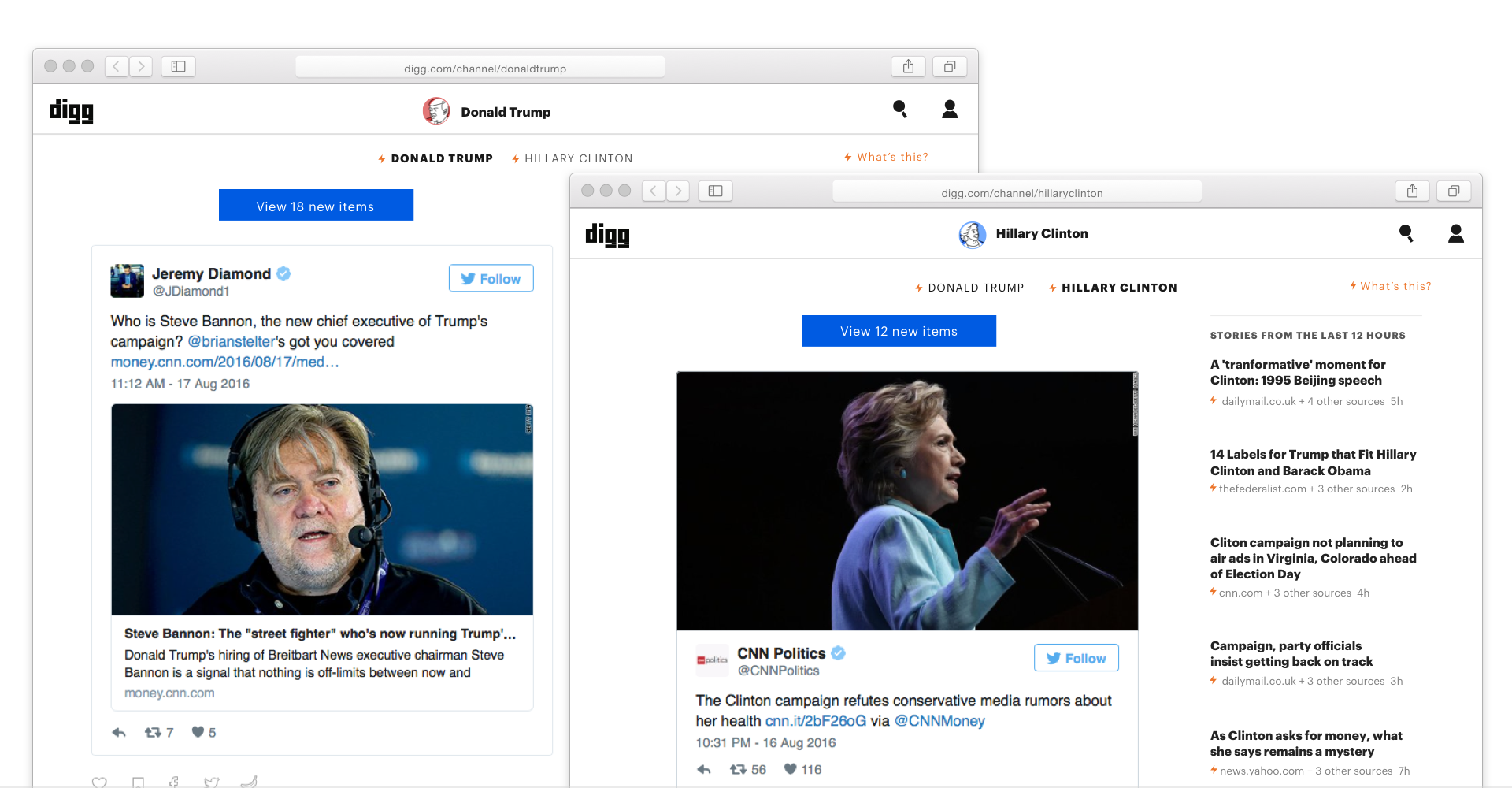Click show tabs button in donaldtrump browser window
The height and width of the screenshot is (788, 1512).
(x=950, y=66)
